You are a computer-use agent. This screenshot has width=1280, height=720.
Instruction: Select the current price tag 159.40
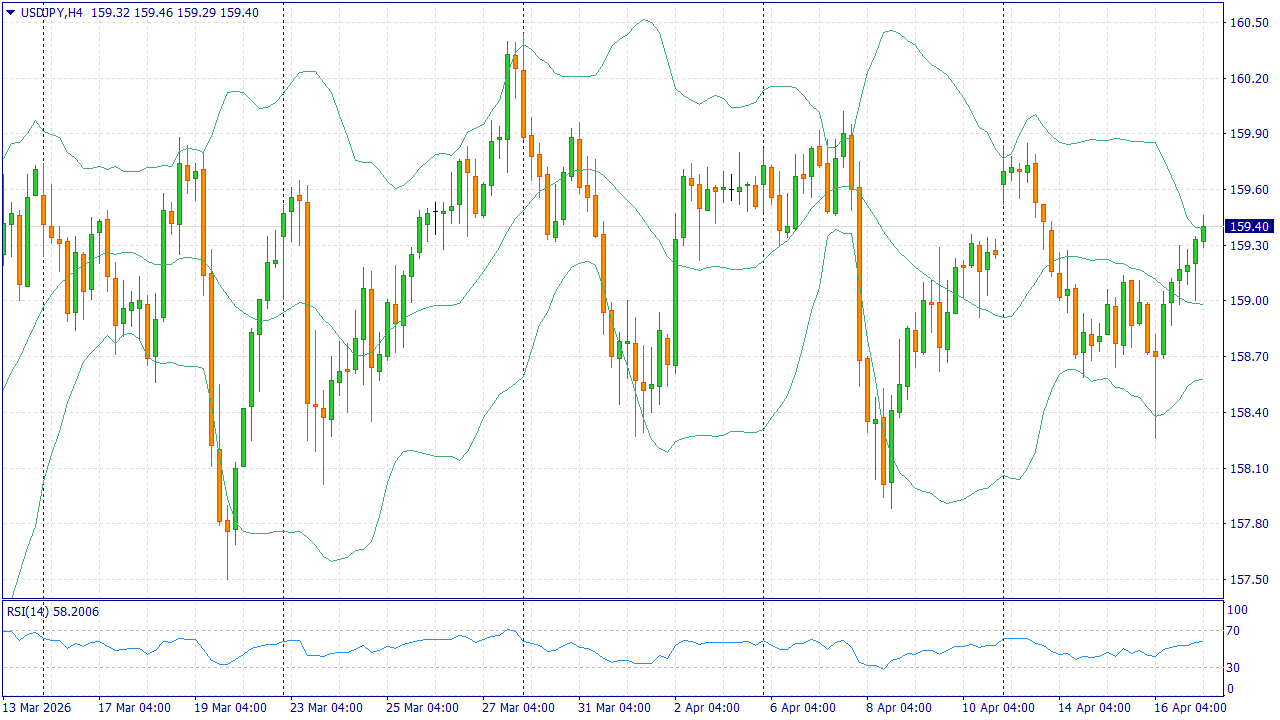pyautogui.click(x=1249, y=227)
